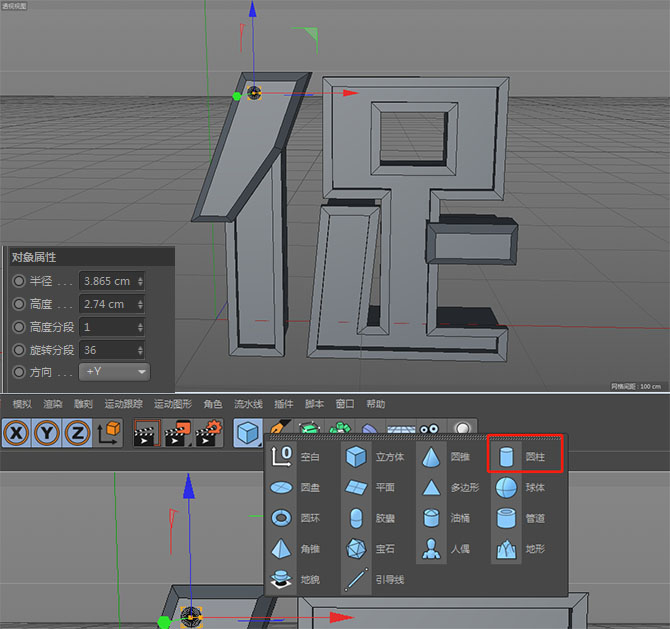Open the 运动跟踪 menu
Image resolution: width=670 pixels, height=629 pixels.
(x=123, y=404)
